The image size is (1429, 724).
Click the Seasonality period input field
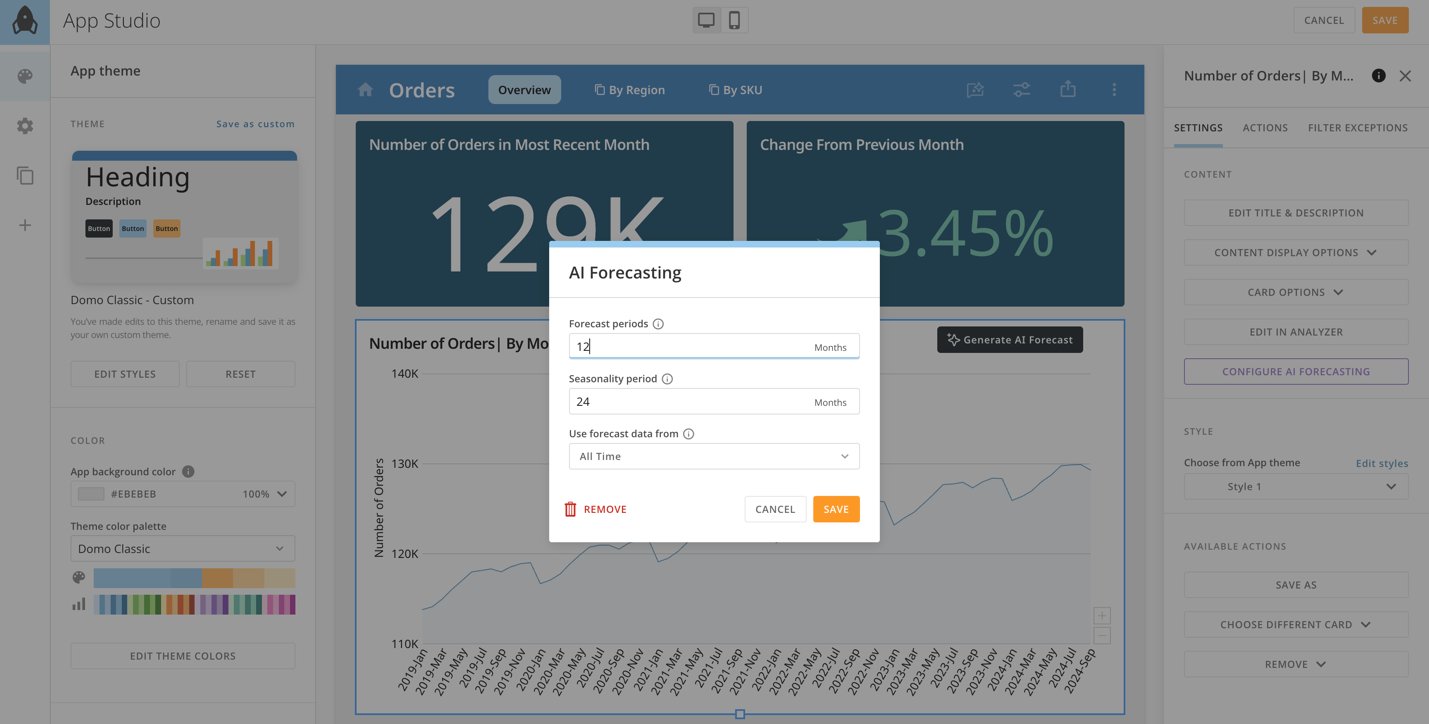point(714,402)
